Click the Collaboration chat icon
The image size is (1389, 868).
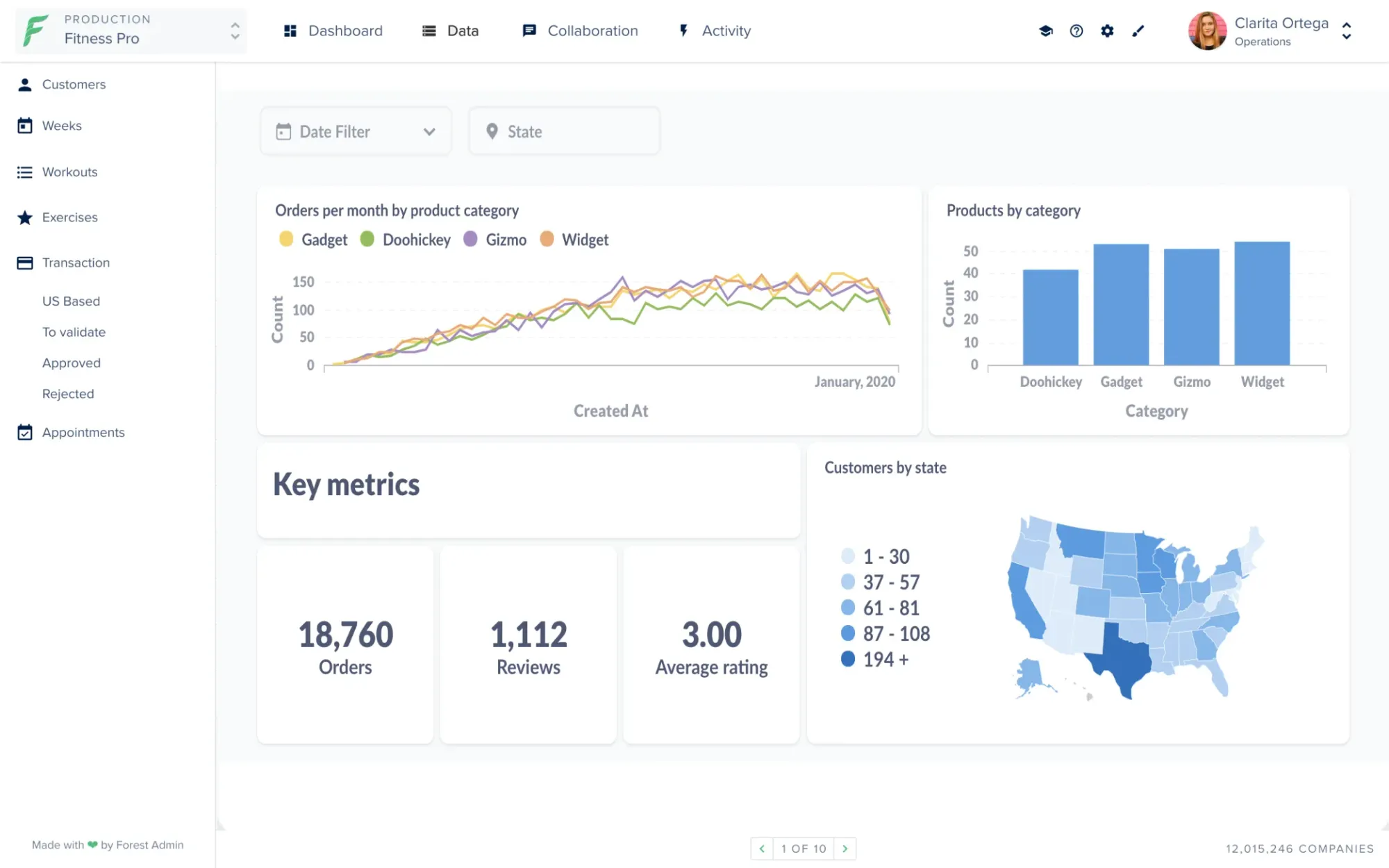pyautogui.click(x=529, y=31)
